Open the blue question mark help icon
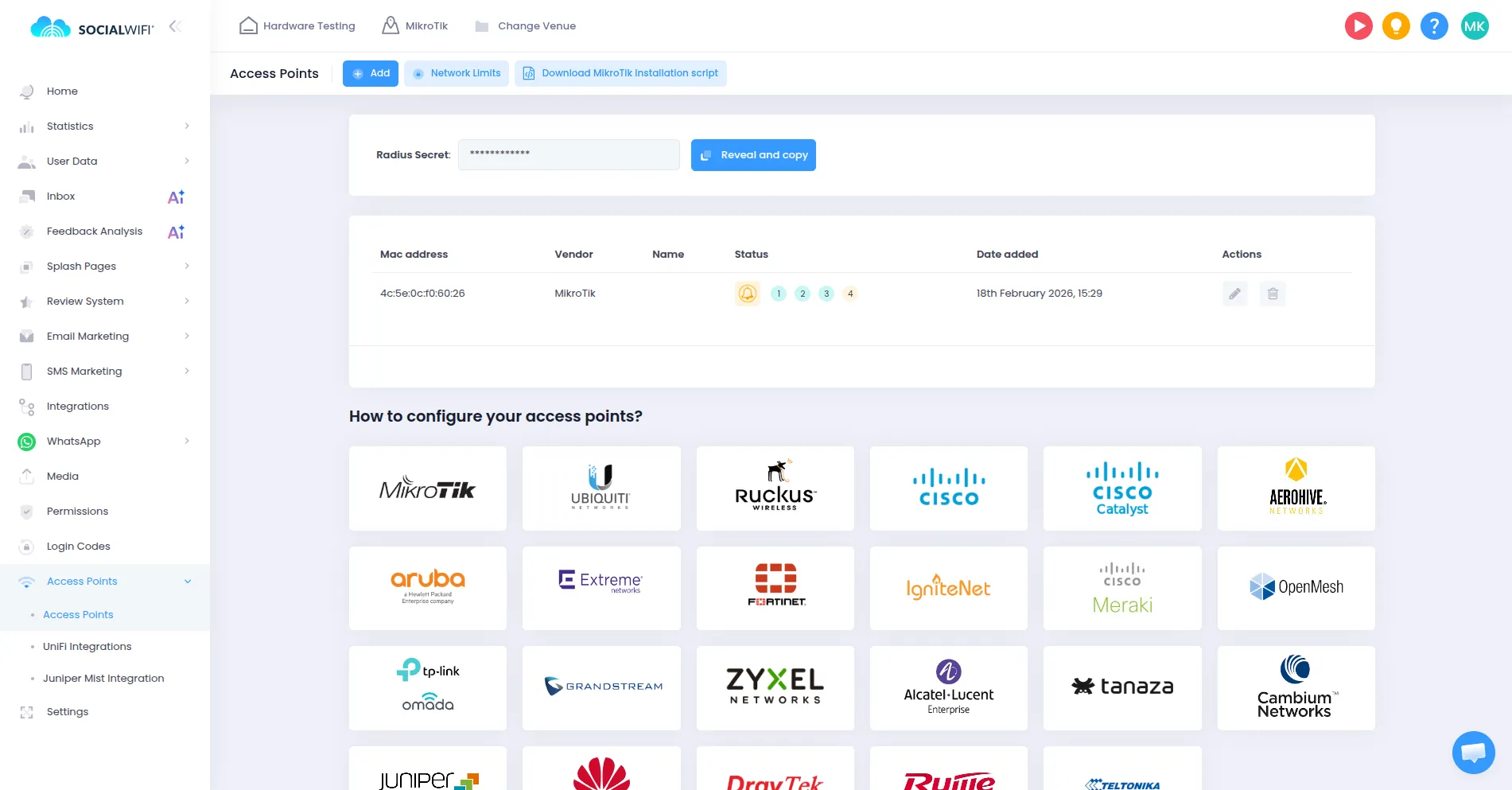 click(1434, 26)
